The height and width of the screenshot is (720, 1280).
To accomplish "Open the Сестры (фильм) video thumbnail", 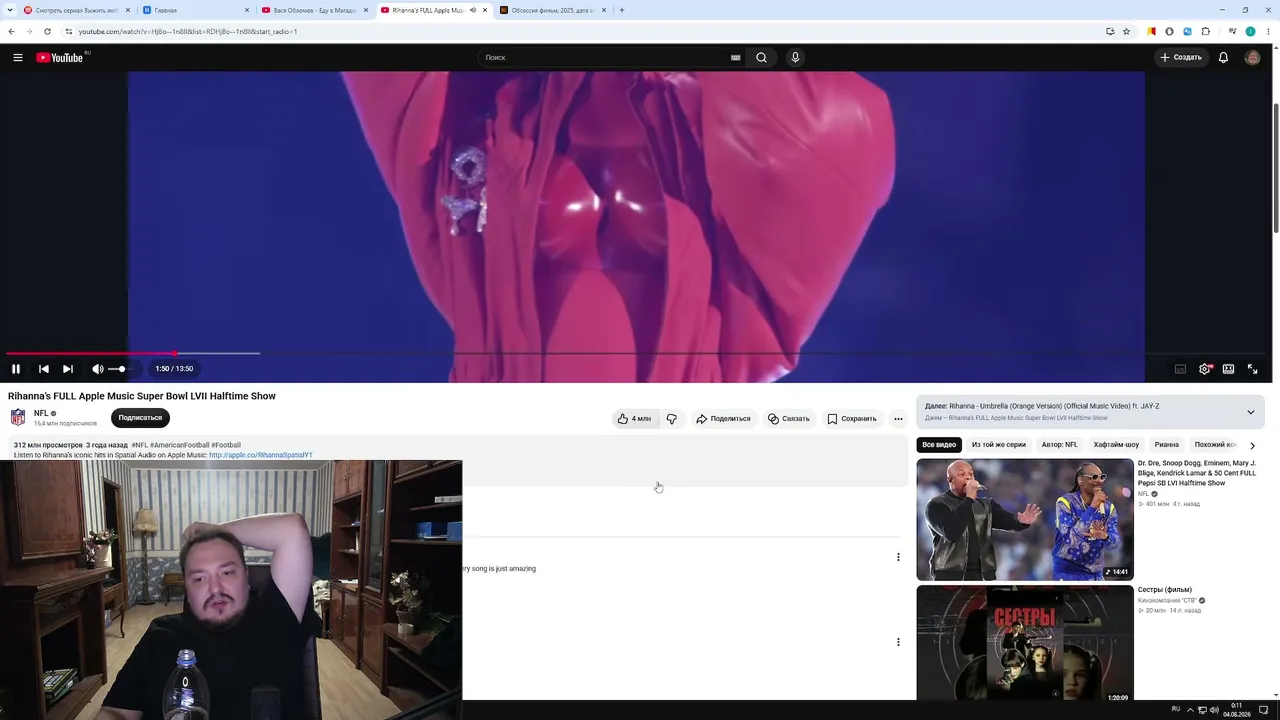I will tap(1025, 642).
